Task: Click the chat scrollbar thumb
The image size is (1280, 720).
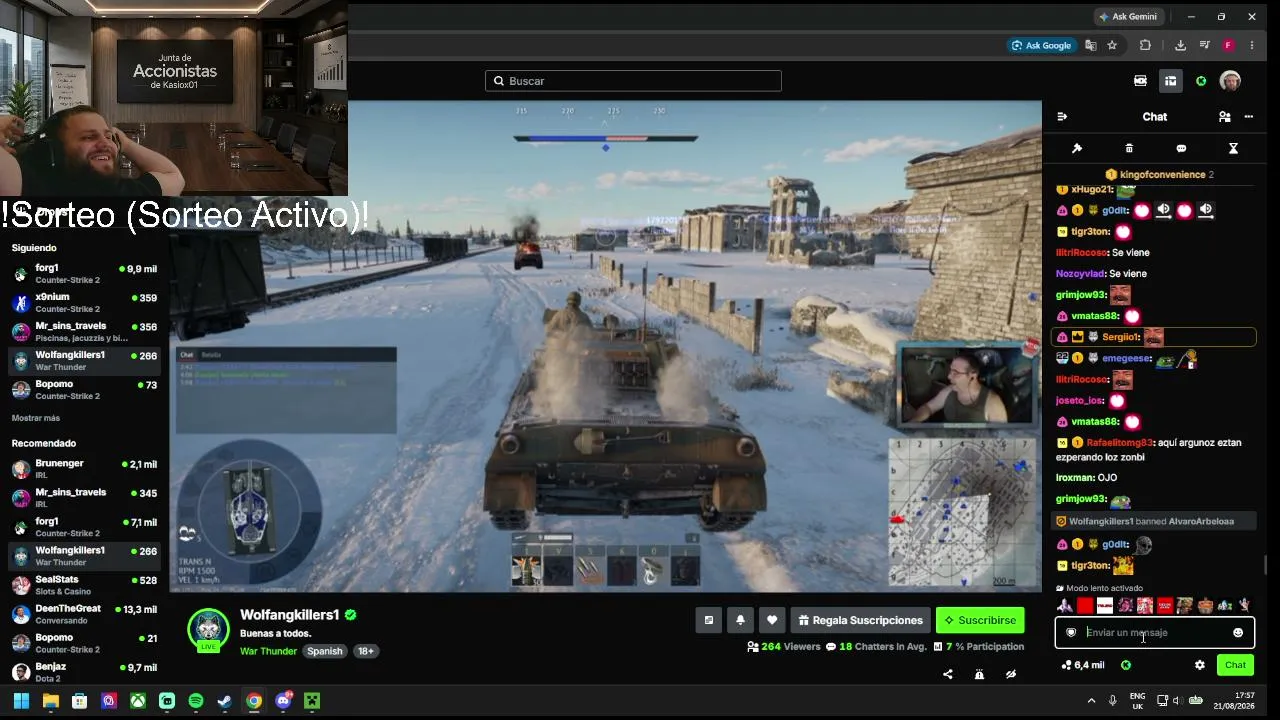Action: [1265, 565]
